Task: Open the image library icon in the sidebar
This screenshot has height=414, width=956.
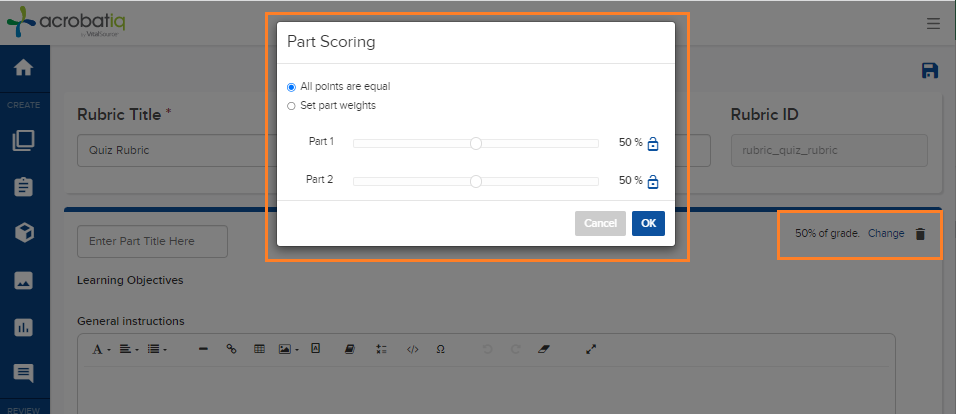Action: tap(24, 280)
